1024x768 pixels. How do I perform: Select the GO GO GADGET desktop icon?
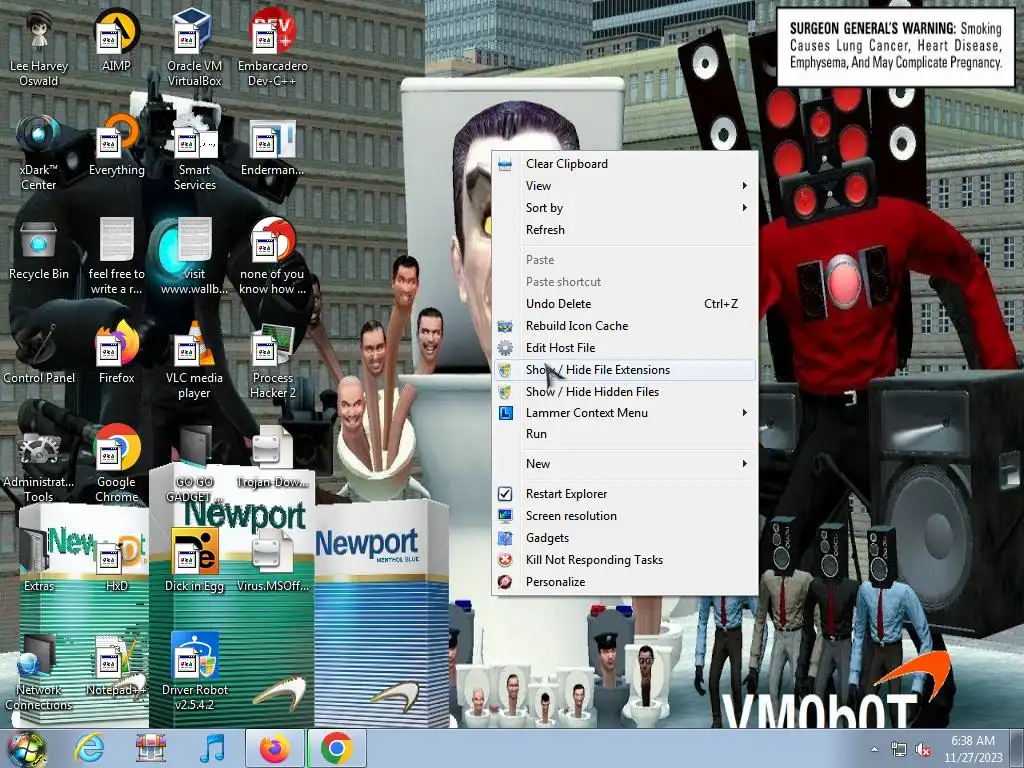click(194, 465)
